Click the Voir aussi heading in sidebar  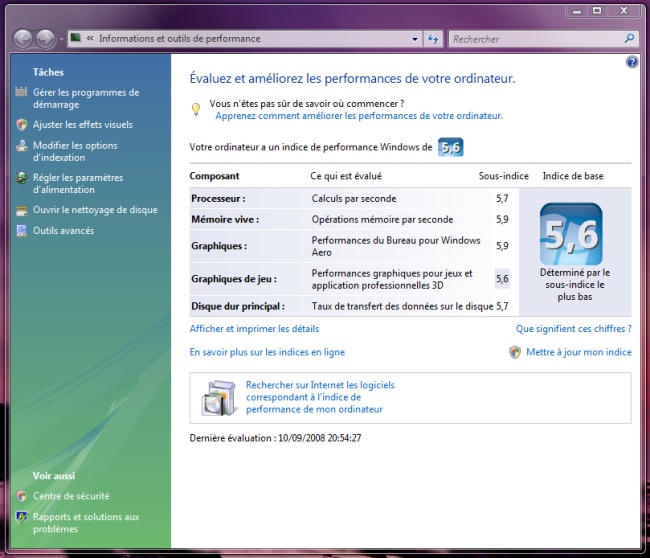point(54,476)
